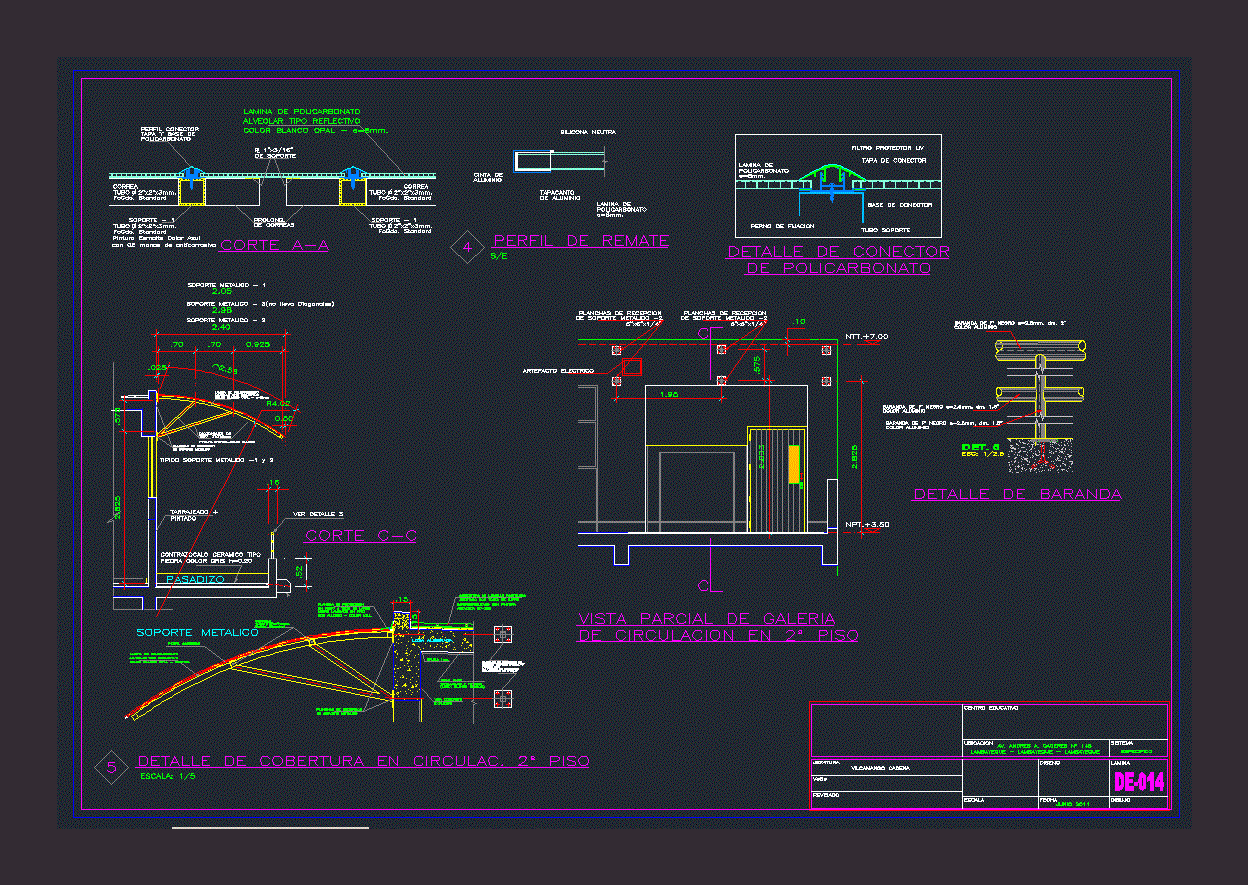
Task: Click the Perfil de Remate aluminium profile
Action: coord(558,160)
